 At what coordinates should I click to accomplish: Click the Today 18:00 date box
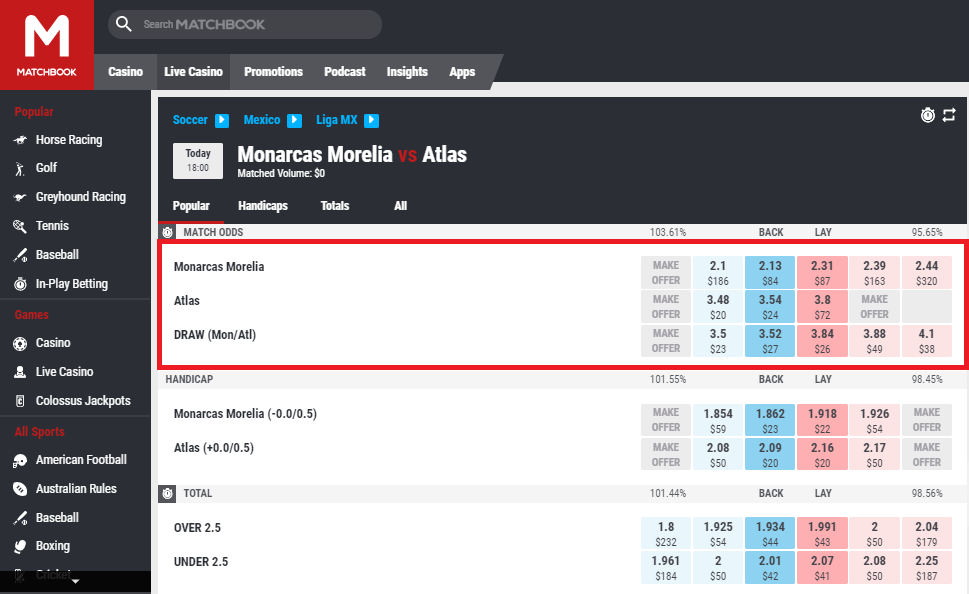coord(198,161)
